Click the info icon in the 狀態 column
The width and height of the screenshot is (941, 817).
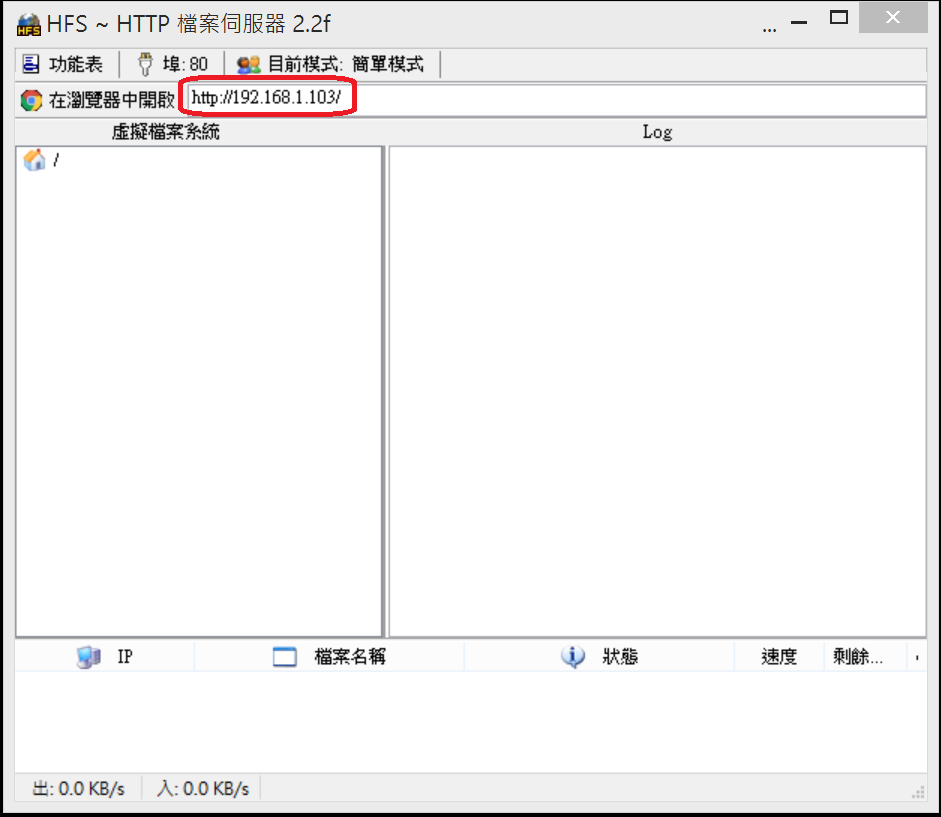click(x=572, y=657)
